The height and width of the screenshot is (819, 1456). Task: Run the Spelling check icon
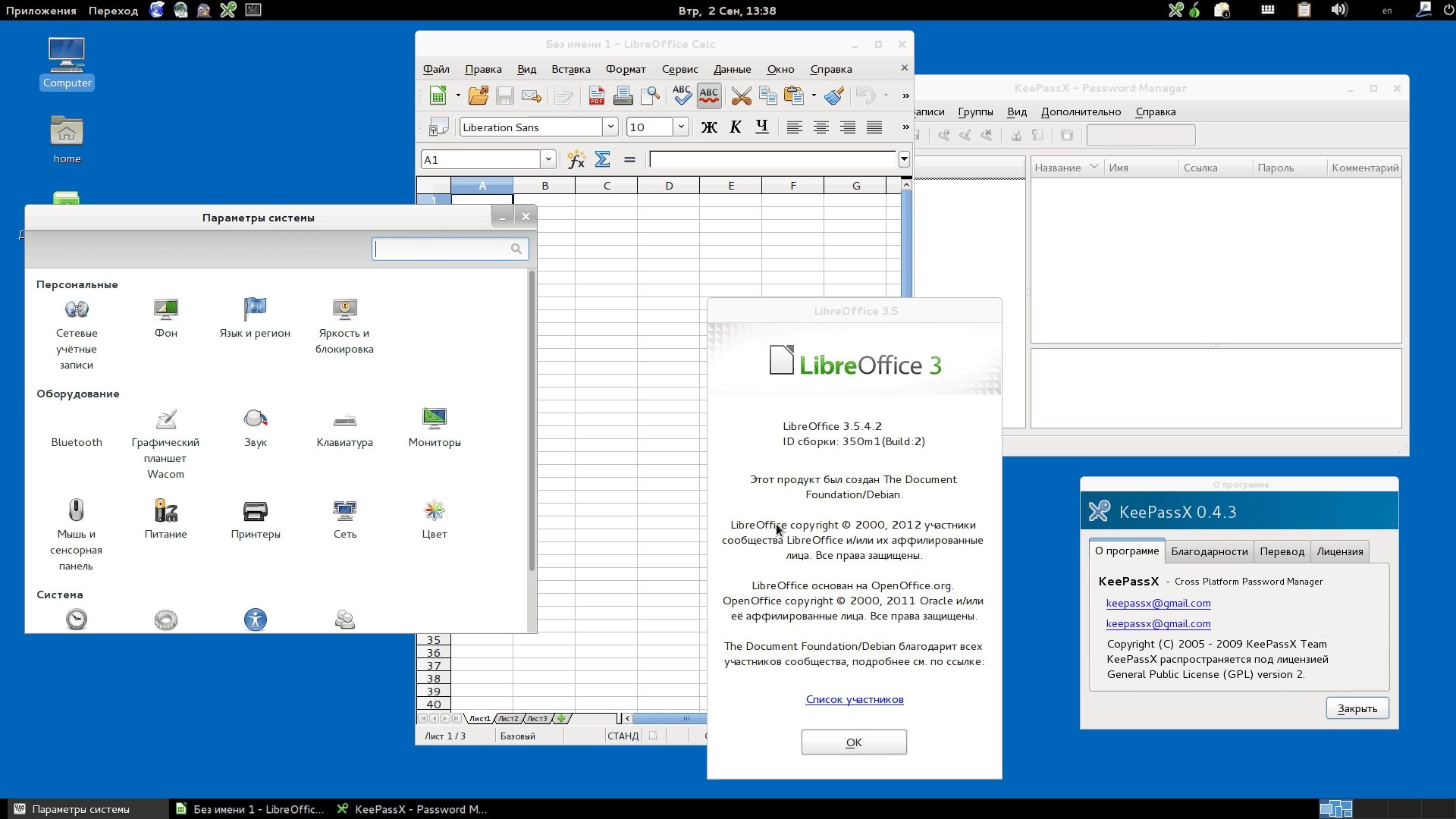682,96
